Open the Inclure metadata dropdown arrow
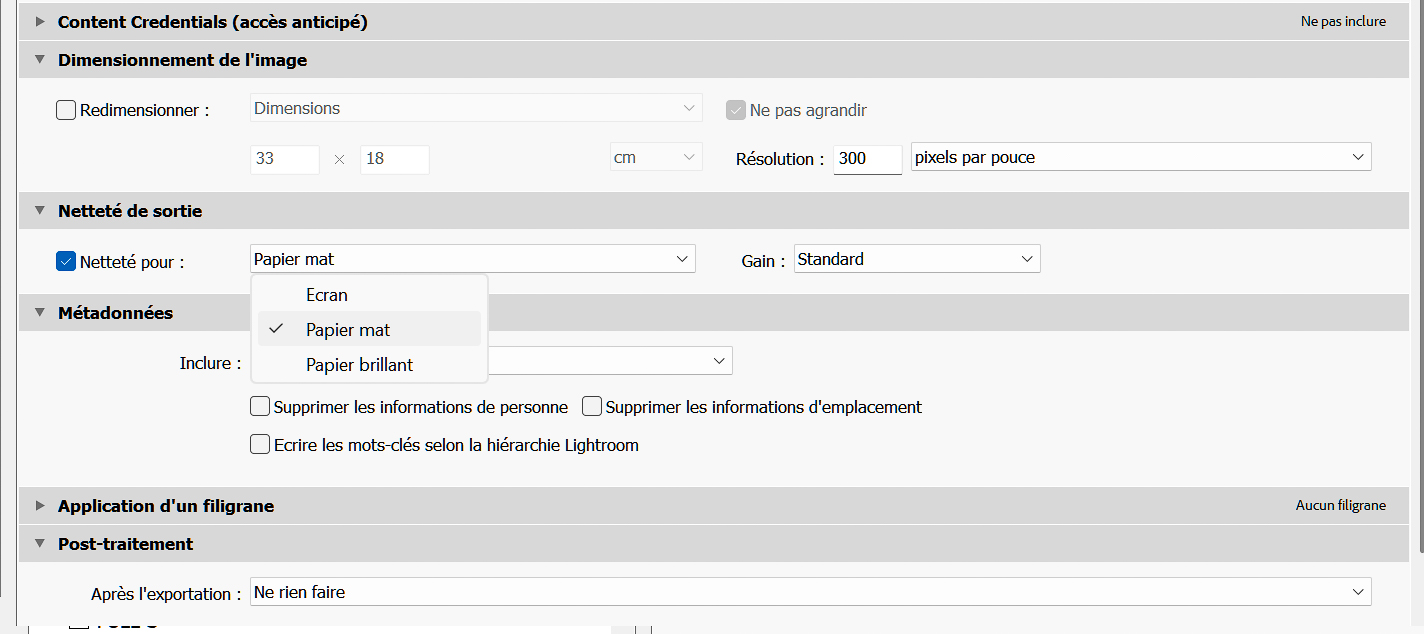The width and height of the screenshot is (1424, 634). coord(718,361)
